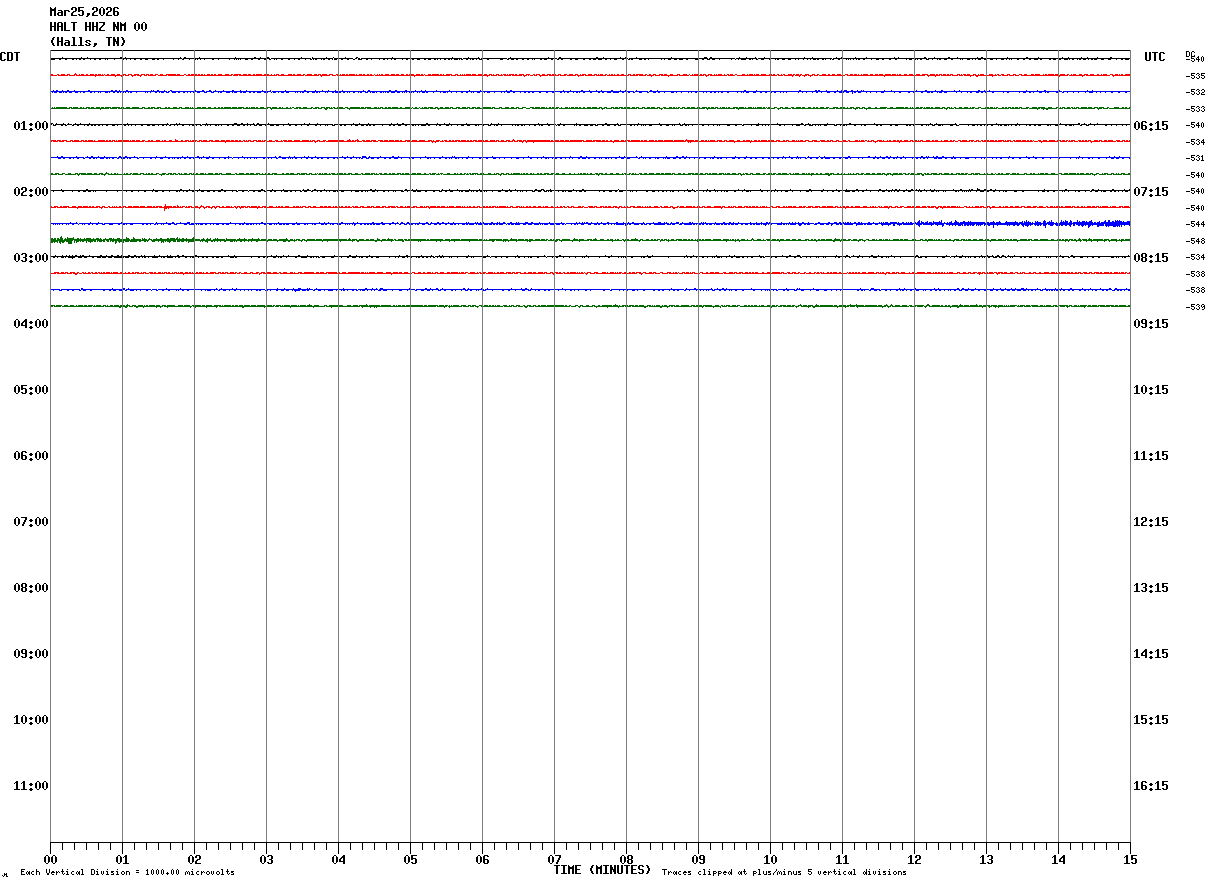Image resolution: width=1210 pixels, height=886 pixels.
Task: Click the small red spike on the red trace
Action: click(x=165, y=207)
